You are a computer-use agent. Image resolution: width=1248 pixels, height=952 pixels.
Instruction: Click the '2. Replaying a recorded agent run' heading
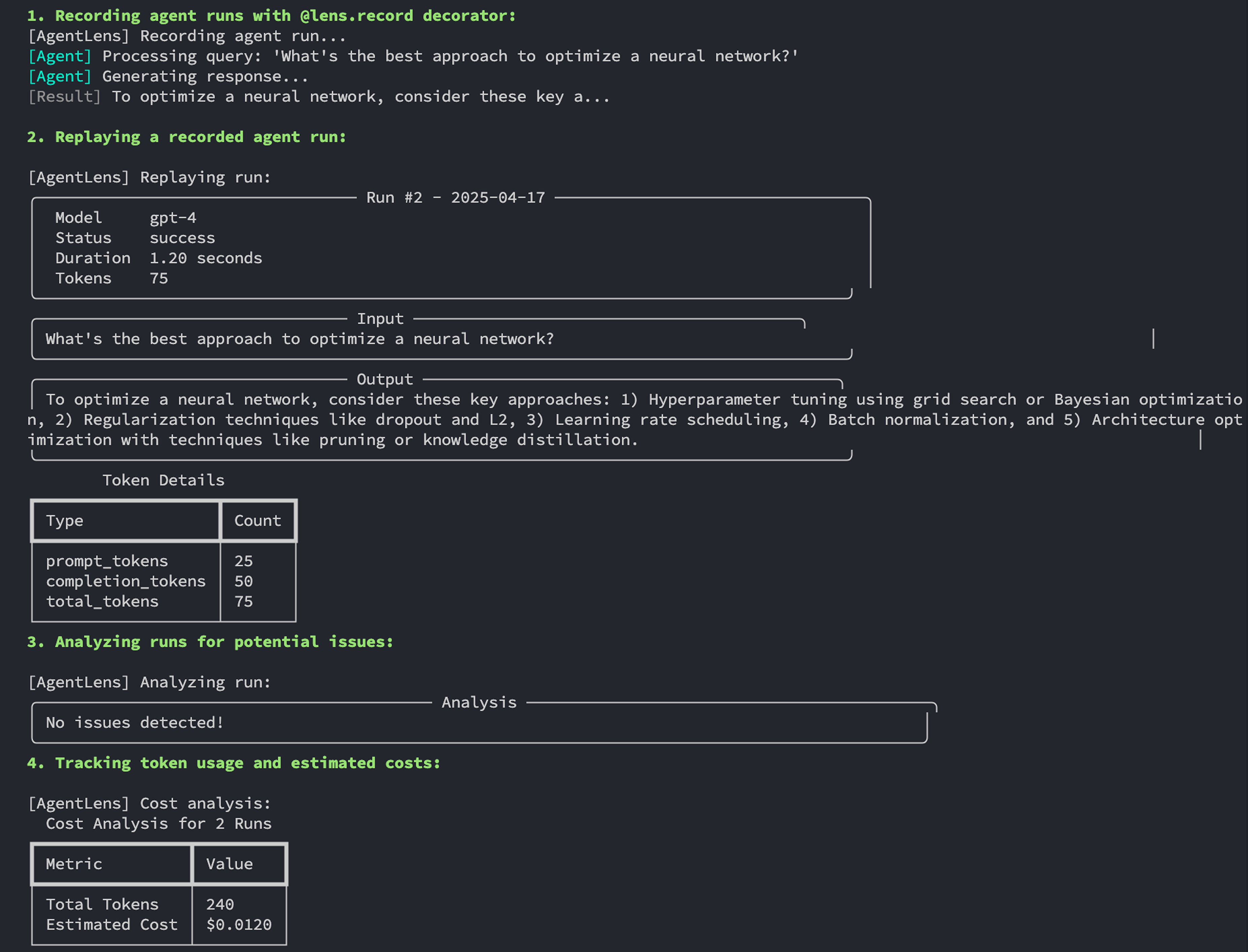click(x=186, y=137)
